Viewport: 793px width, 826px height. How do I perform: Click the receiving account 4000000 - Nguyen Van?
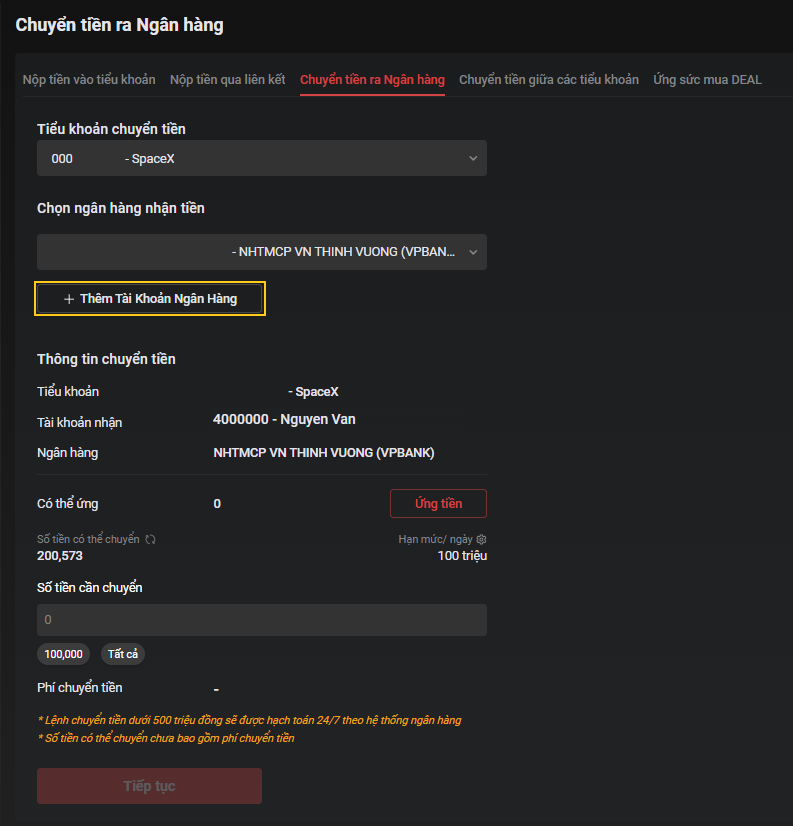[x=284, y=420]
